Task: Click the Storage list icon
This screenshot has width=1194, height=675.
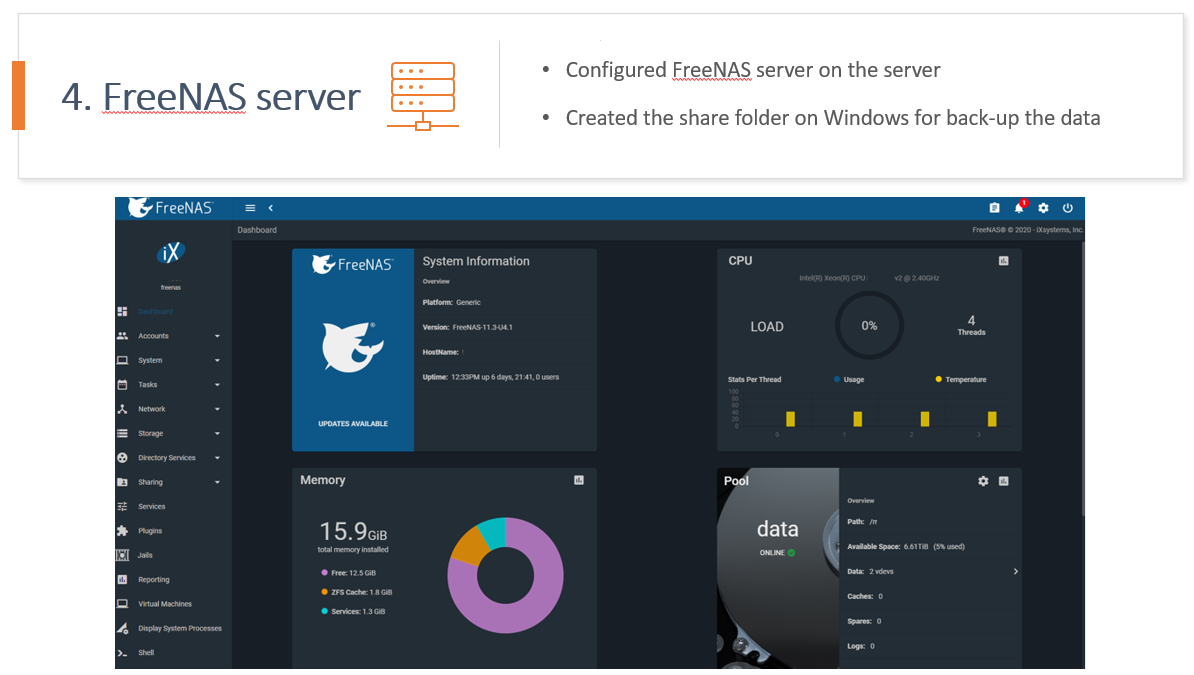Action: tap(122, 433)
